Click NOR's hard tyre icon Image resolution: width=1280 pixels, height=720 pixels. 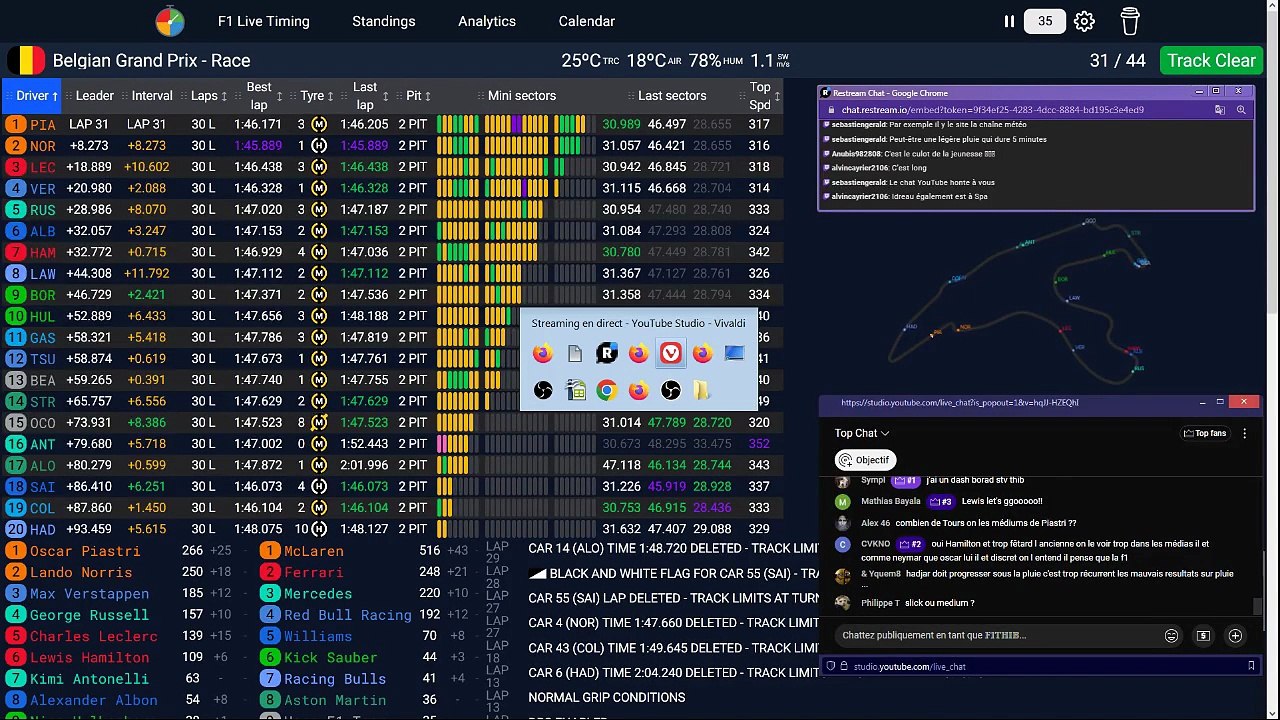tap(319, 145)
